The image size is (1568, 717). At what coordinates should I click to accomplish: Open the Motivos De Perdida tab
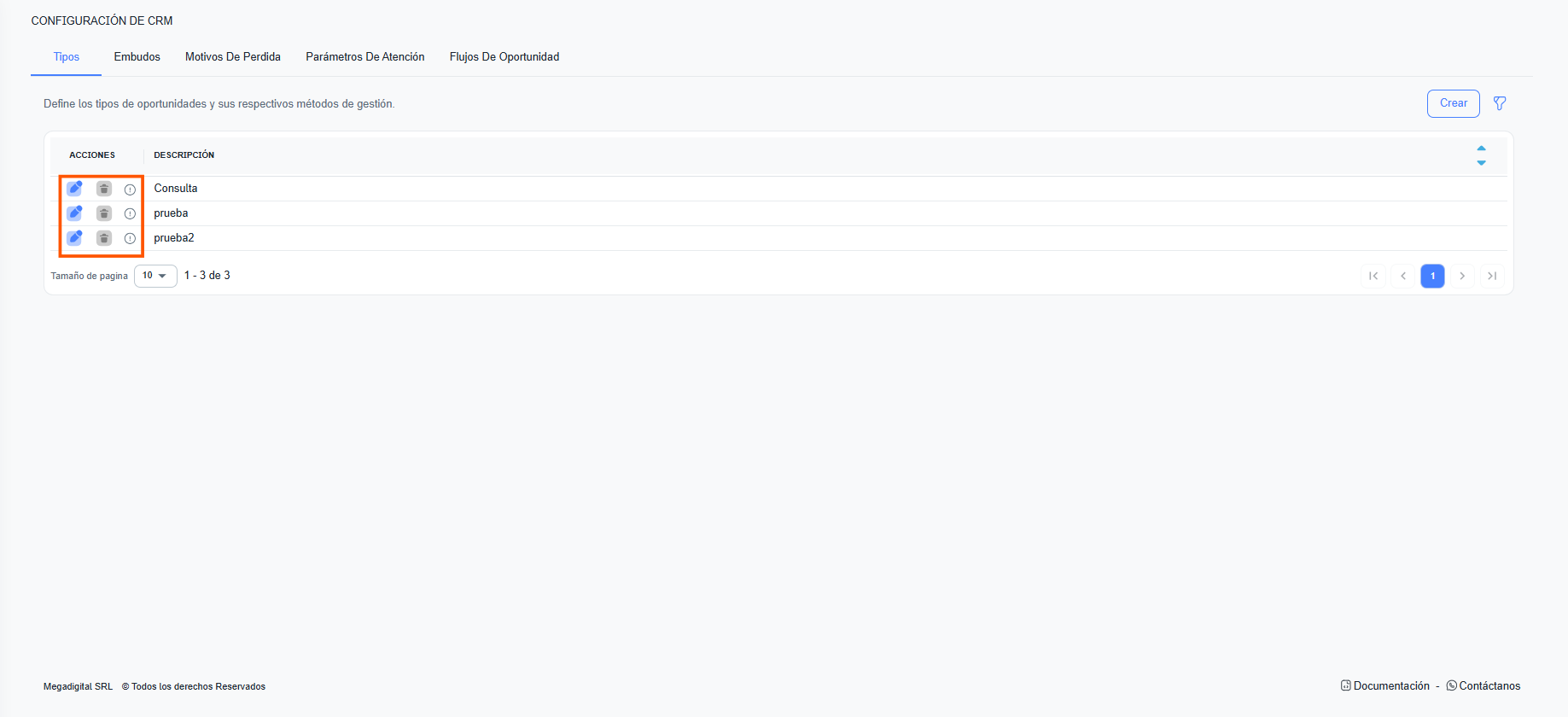coord(233,57)
